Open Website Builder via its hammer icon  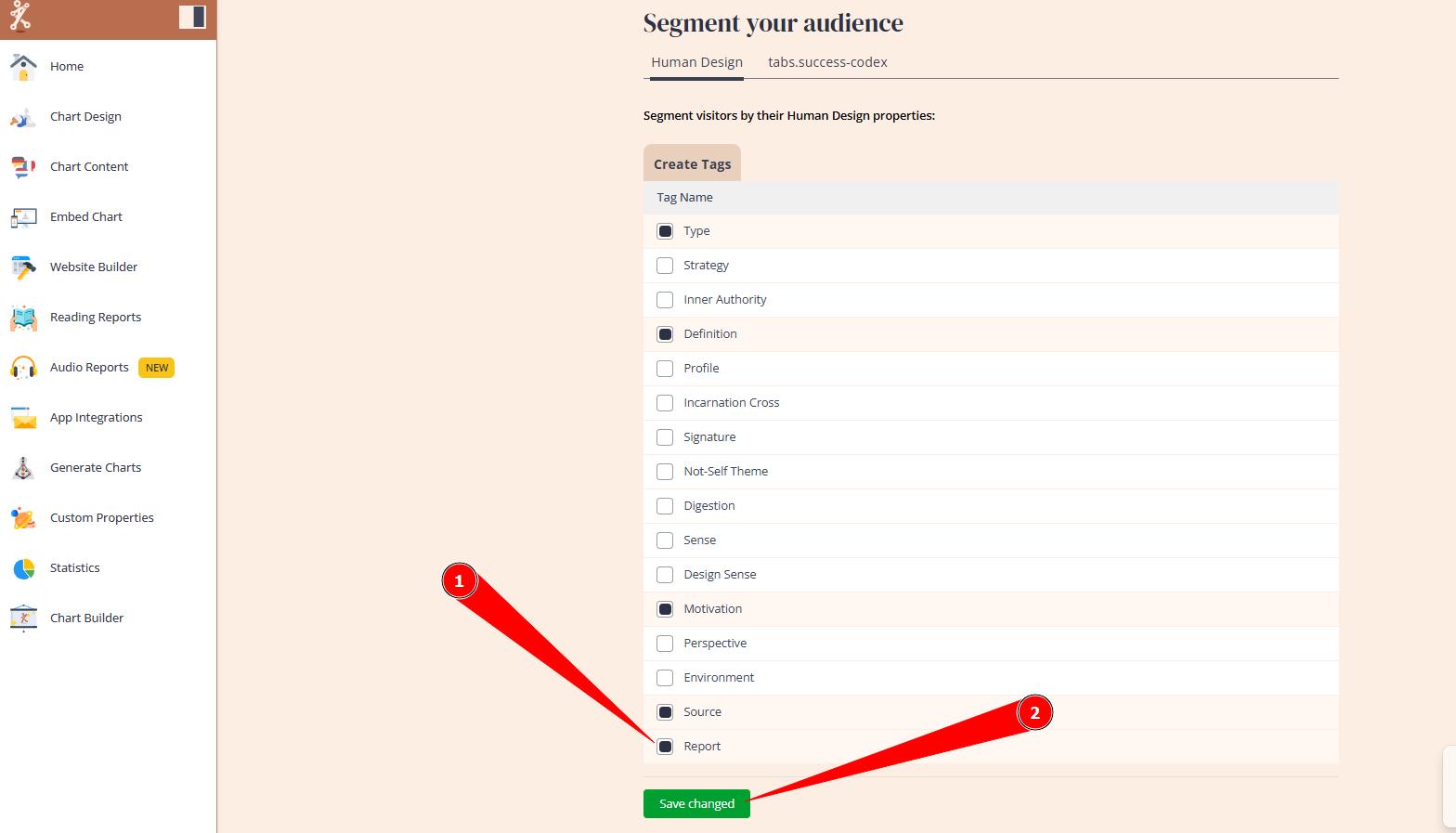tap(23, 267)
